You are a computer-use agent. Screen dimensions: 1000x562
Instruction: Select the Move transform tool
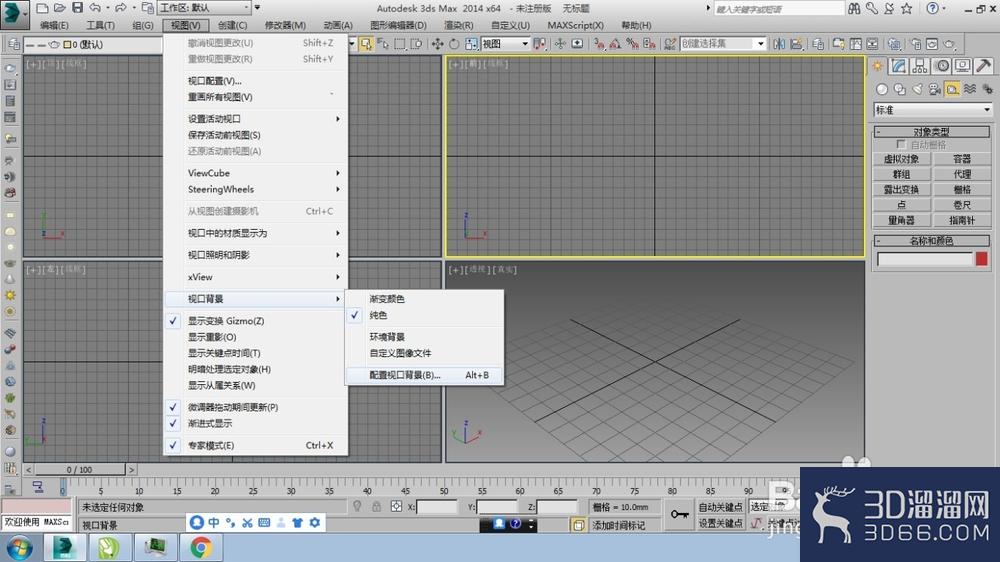click(x=438, y=44)
